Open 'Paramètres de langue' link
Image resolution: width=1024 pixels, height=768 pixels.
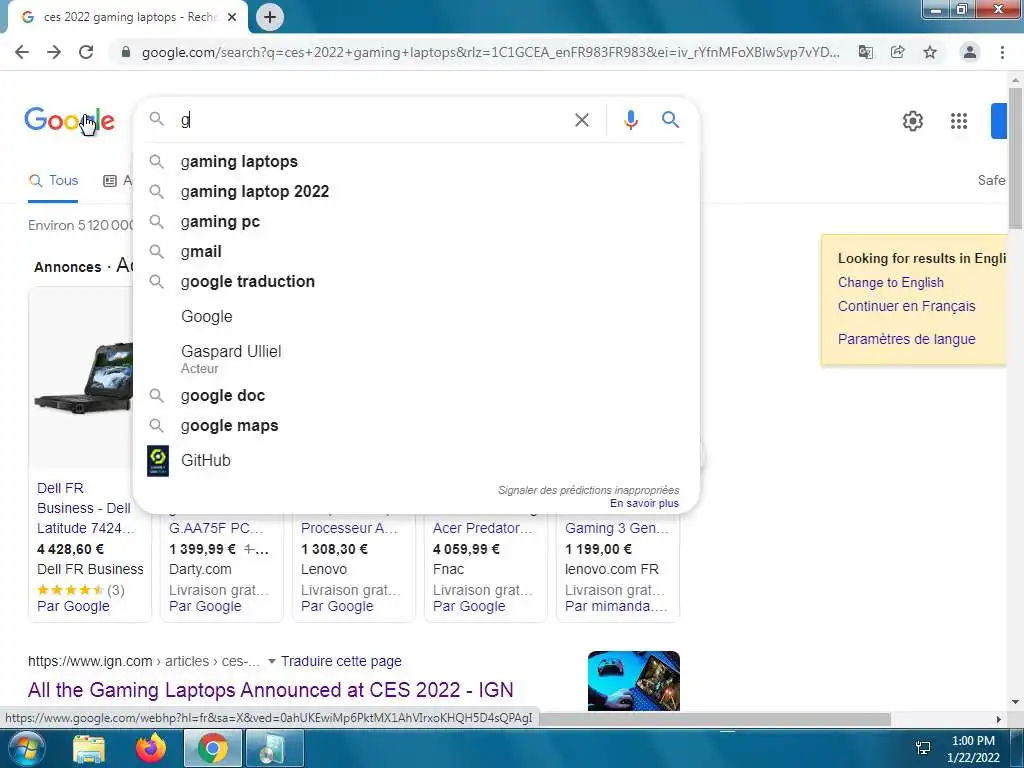pos(906,339)
